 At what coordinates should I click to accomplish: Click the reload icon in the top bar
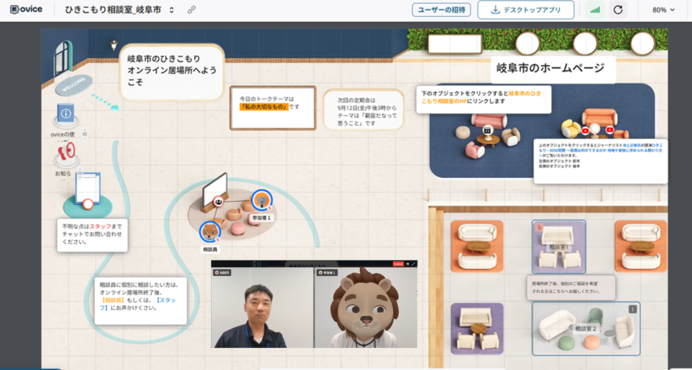point(618,10)
